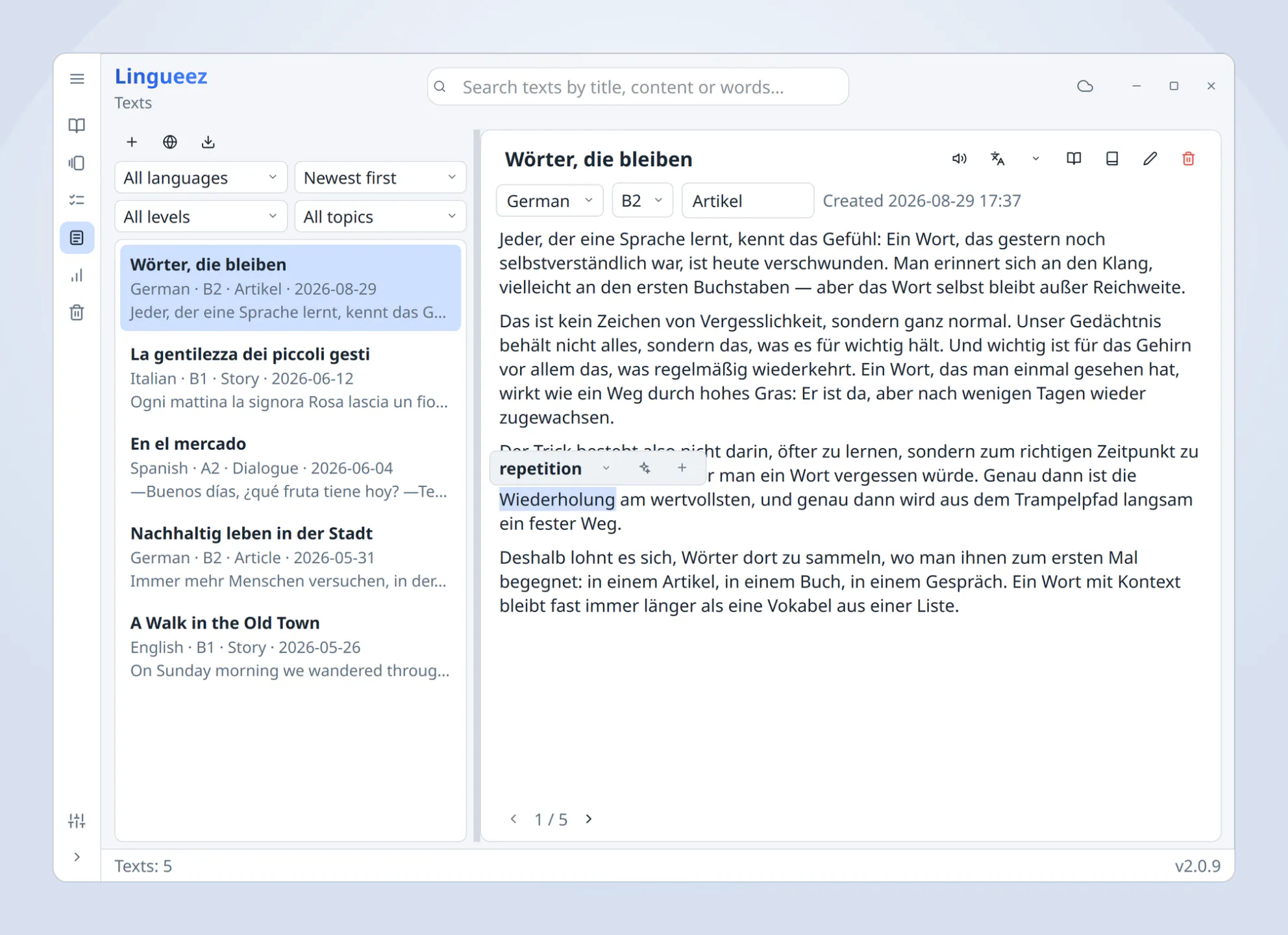
Task: Click the Artikel topic input field
Action: [x=747, y=201]
